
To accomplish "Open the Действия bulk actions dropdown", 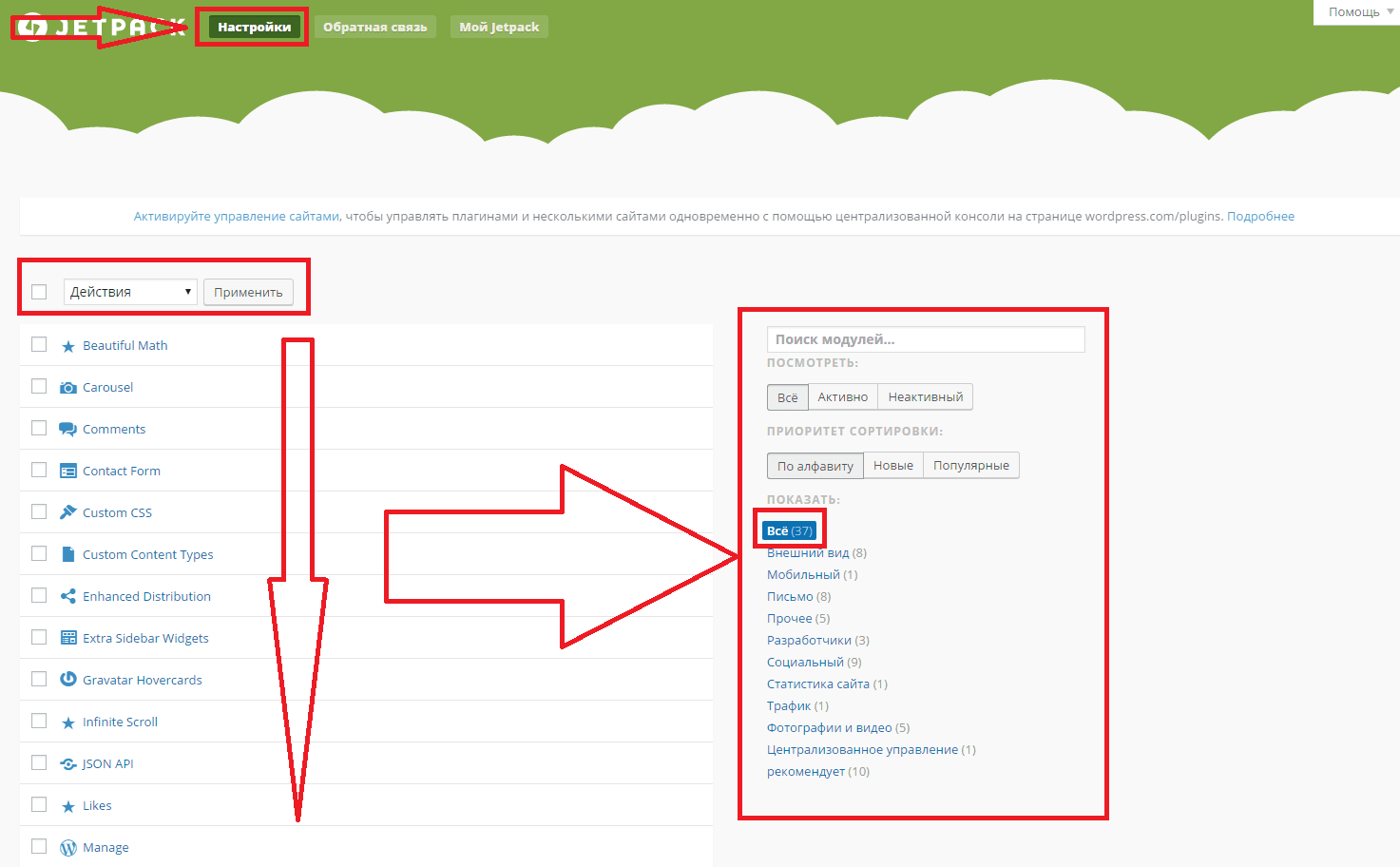I will 130,292.
